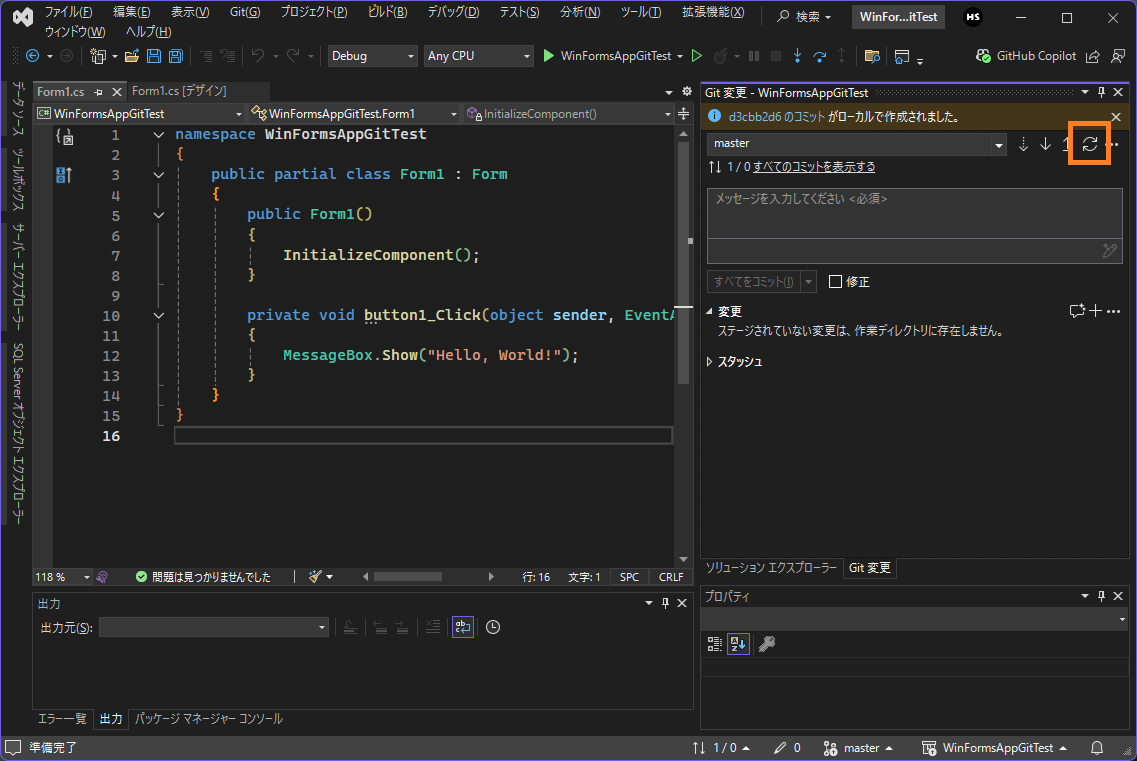
Task: Switch to the Form1.cs [デザイン] tab
Action: pos(180,91)
